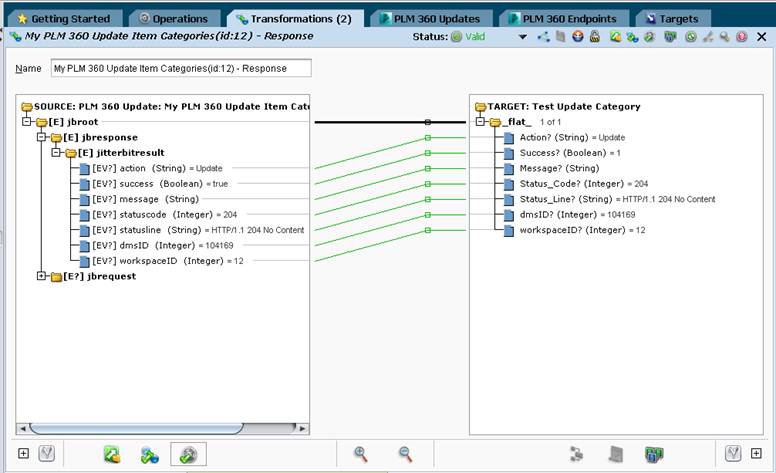
Task: Click the red round icon beside close X
Action: (x=741, y=36)
